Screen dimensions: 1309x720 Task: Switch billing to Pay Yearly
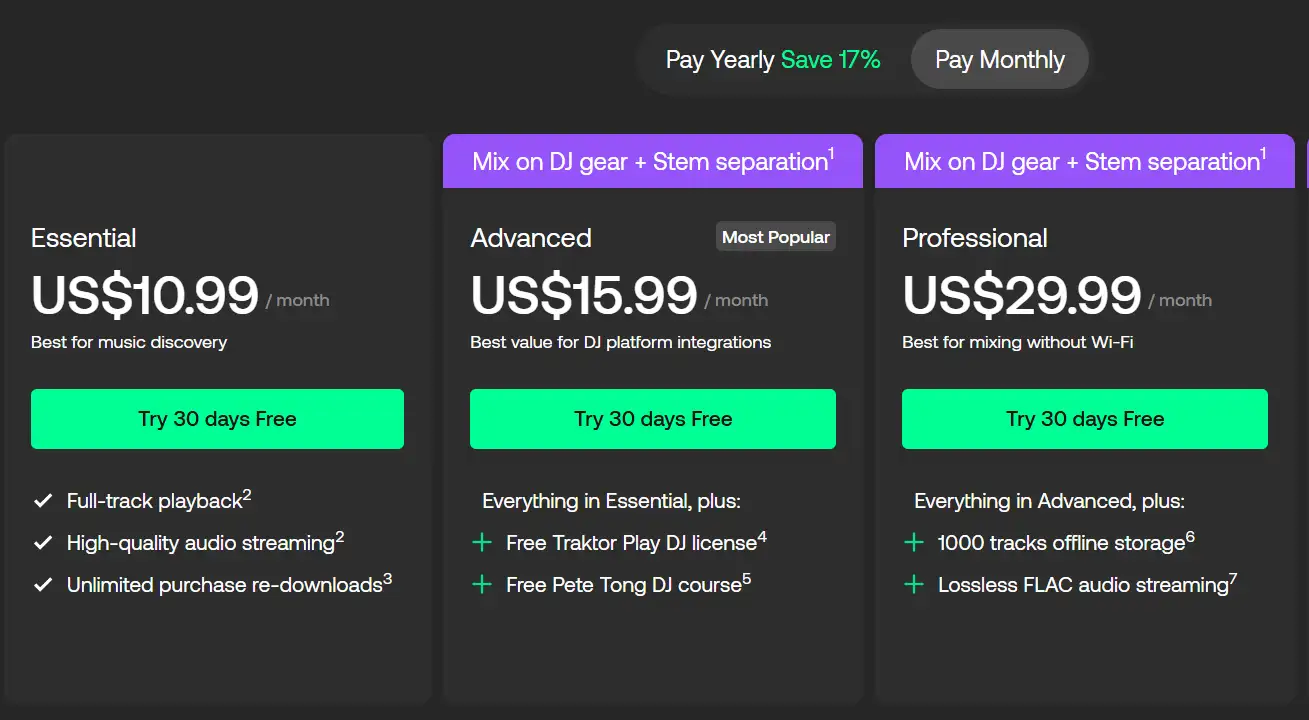coord(773,60)
